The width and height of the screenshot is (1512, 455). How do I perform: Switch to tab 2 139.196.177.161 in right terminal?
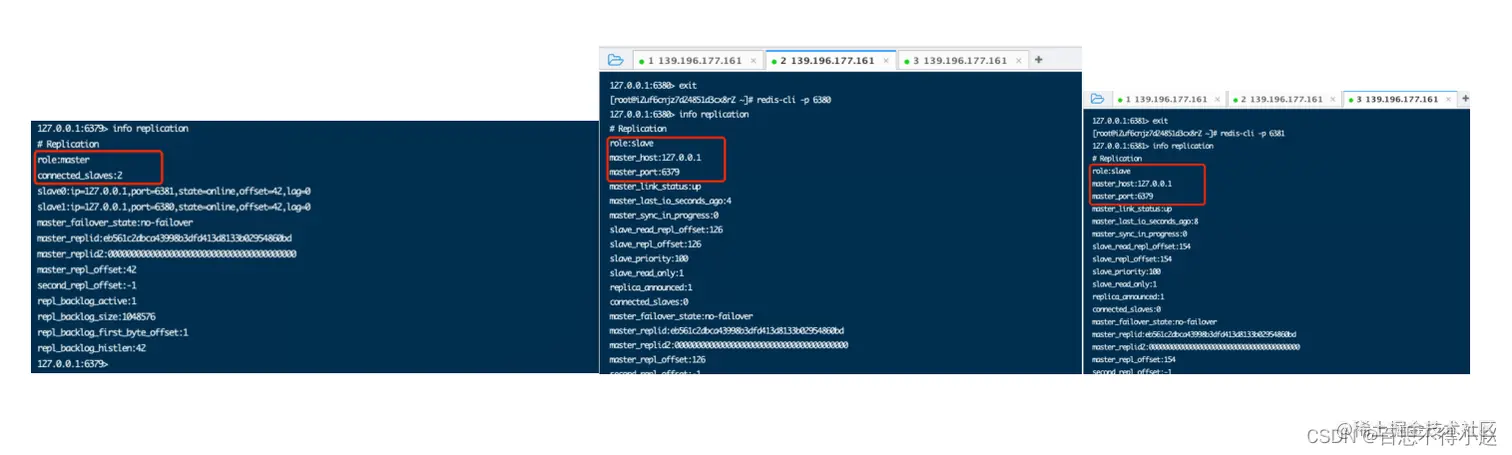tap(1283, 100)
